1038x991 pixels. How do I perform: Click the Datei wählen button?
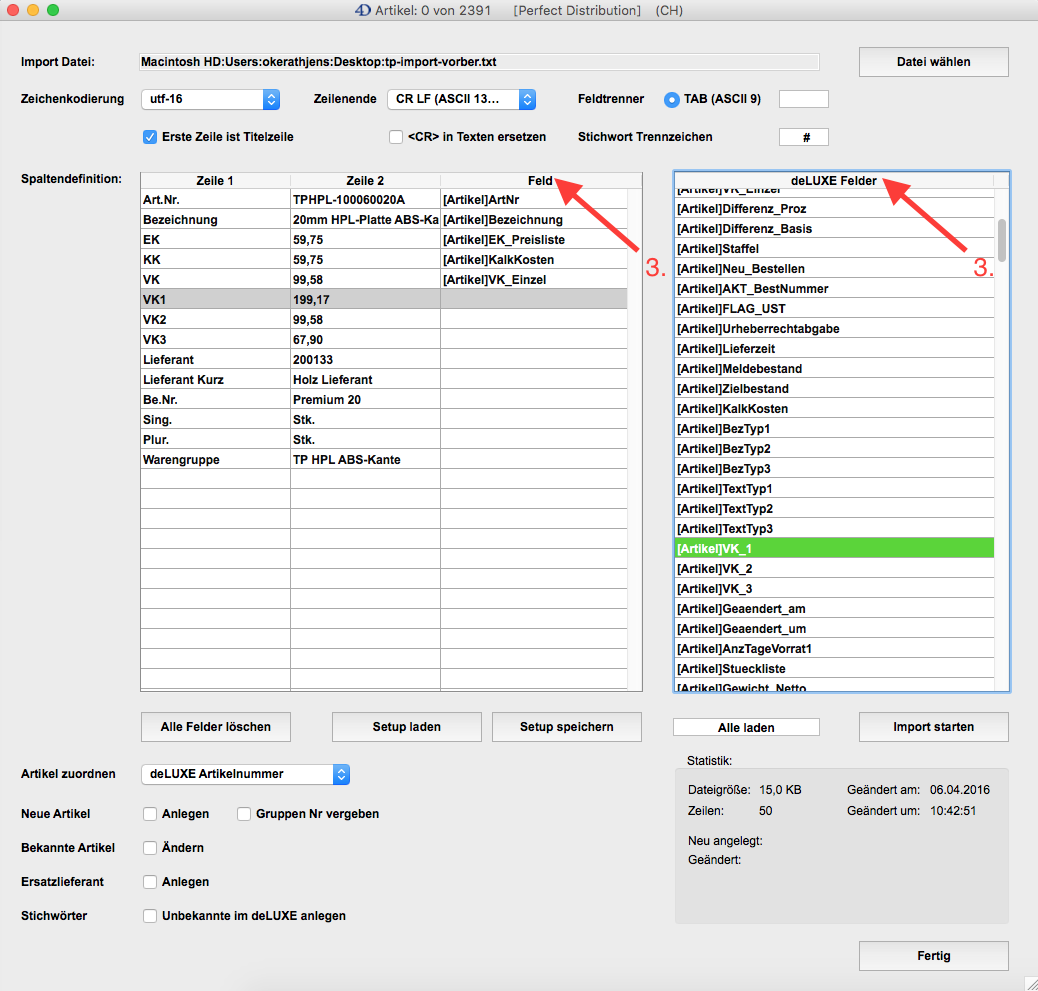tap(933, 62)
